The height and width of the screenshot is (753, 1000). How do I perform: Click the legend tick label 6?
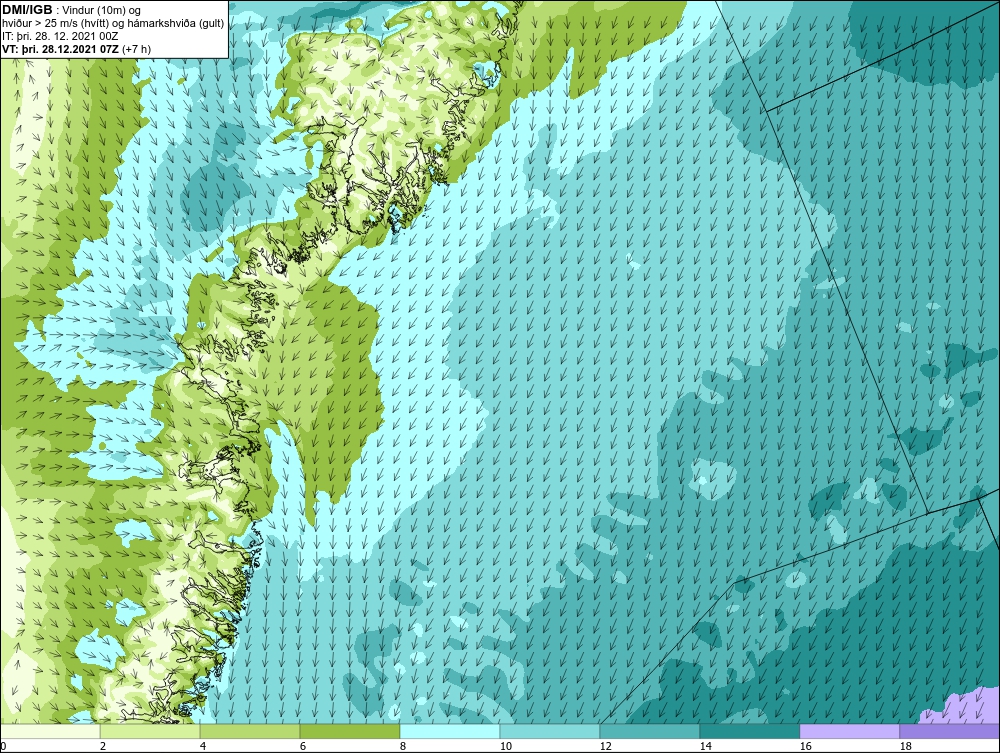point(302,746)
